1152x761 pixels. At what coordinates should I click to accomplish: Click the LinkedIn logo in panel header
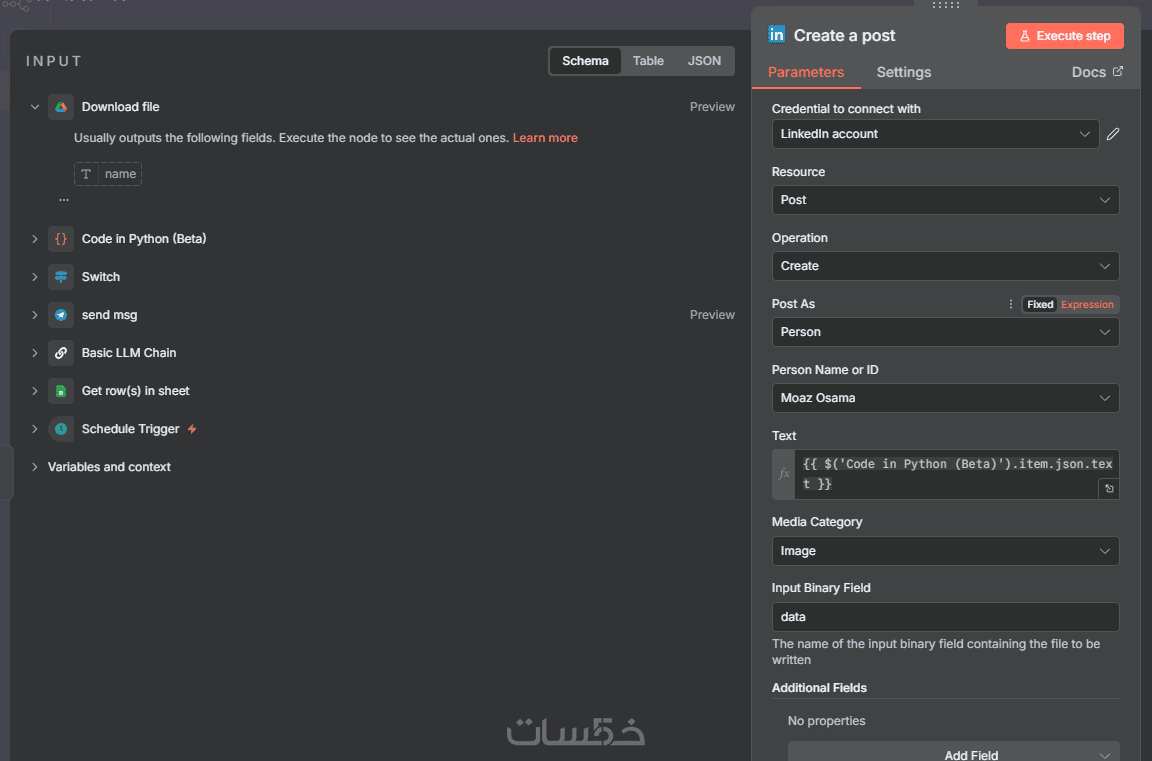pos(777,35)
